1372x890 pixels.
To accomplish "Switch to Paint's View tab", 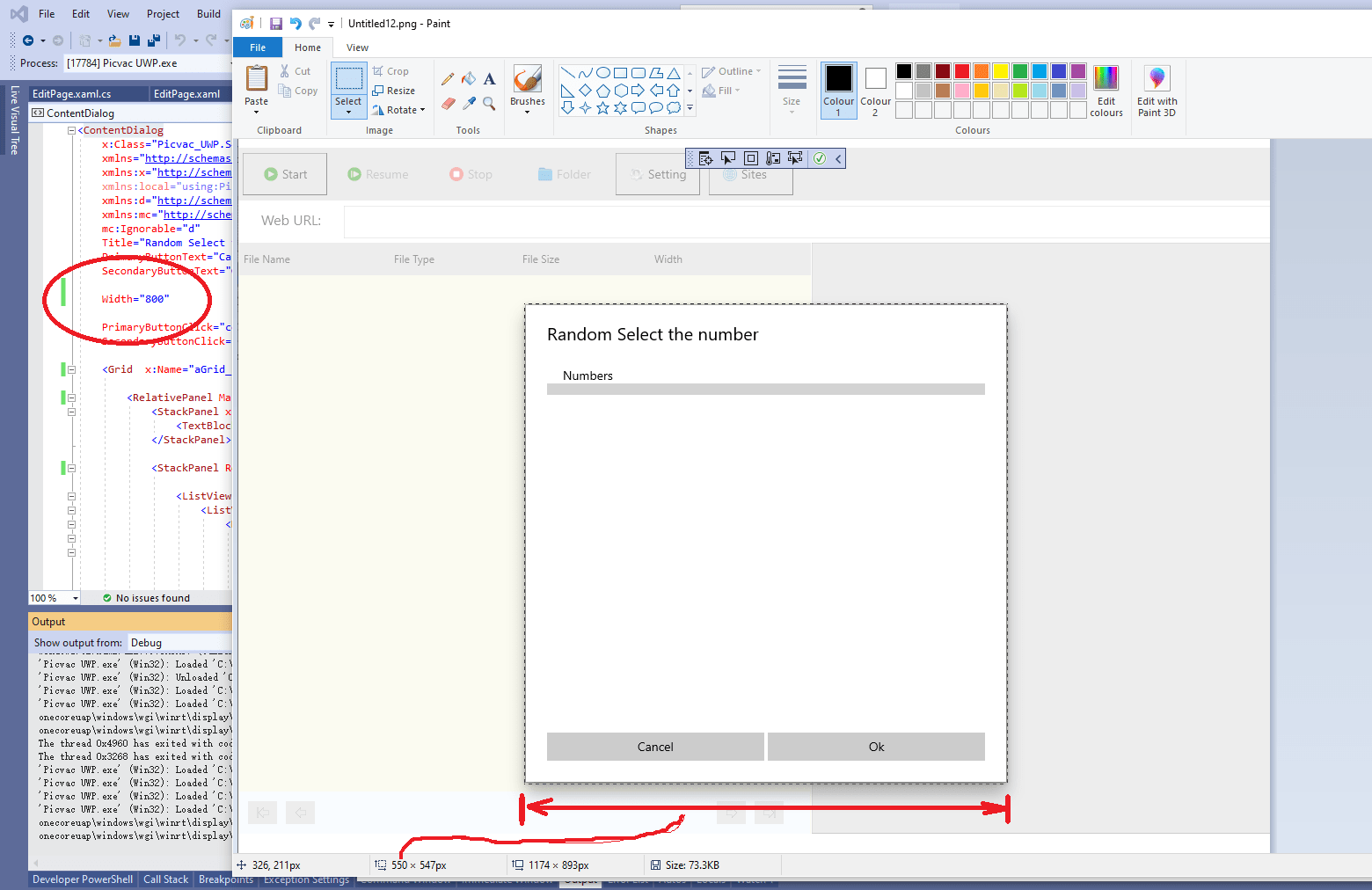I will (x=356, y=47).
